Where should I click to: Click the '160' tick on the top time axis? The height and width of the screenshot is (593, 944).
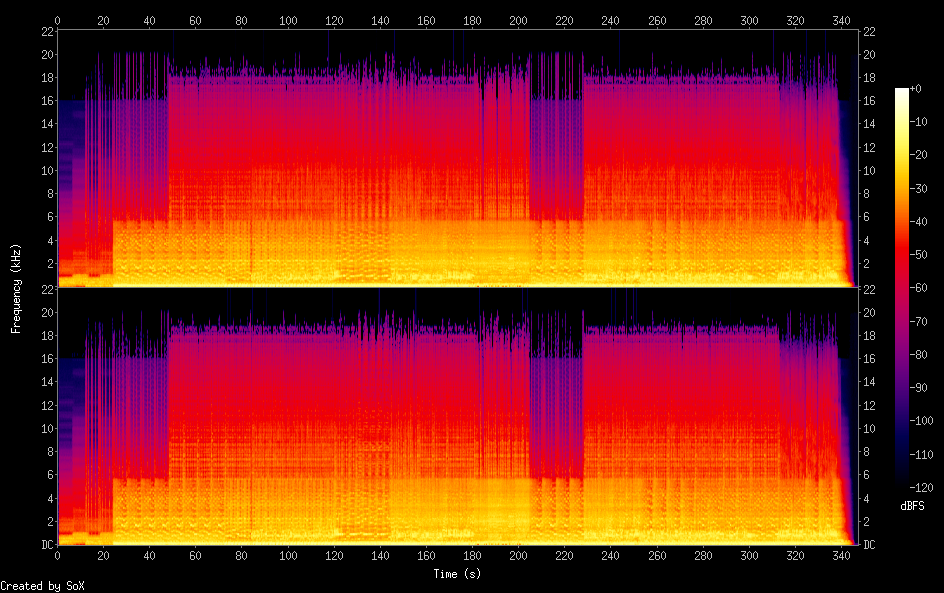pos(426,20)
